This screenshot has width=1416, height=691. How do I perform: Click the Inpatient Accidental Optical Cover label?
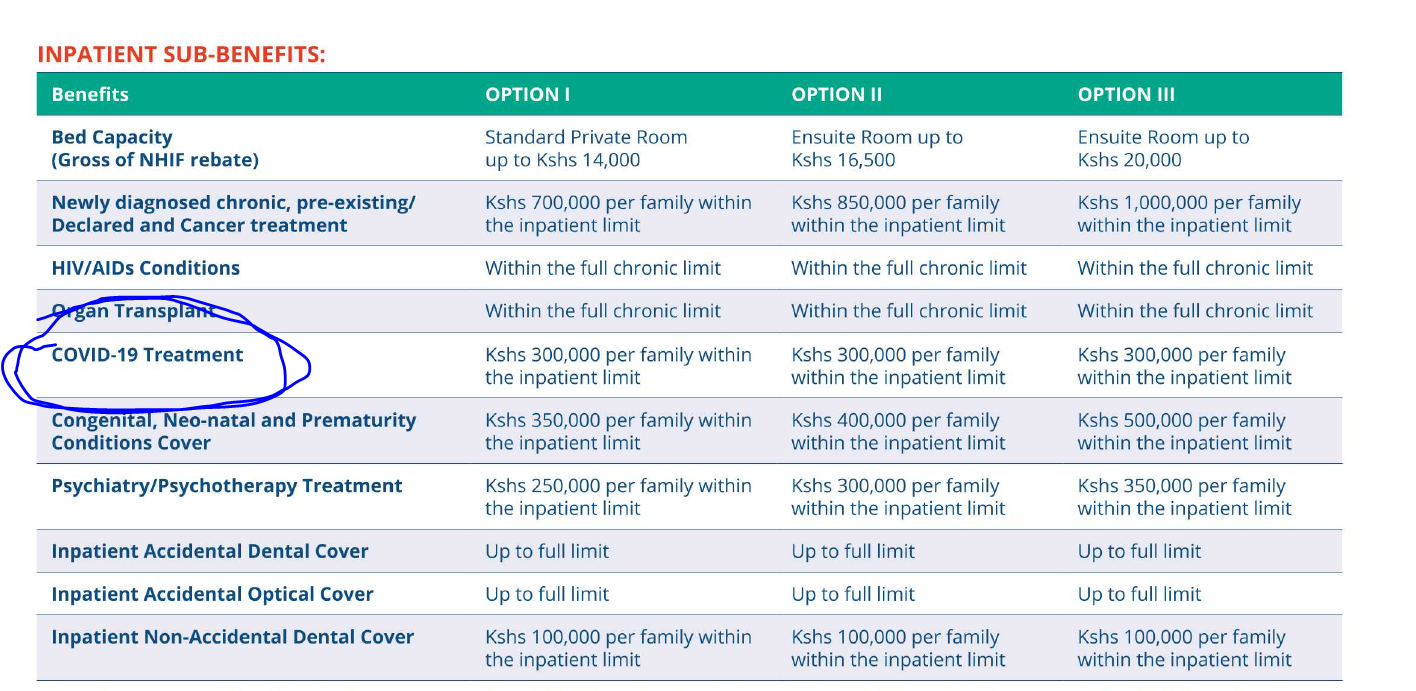click(x=212, y=594)
